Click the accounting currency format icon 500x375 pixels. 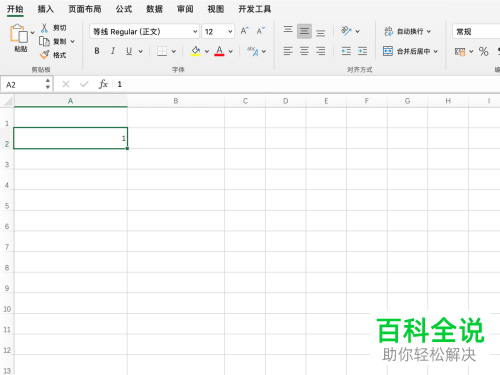pyautogui.click(x=460, y=52)
